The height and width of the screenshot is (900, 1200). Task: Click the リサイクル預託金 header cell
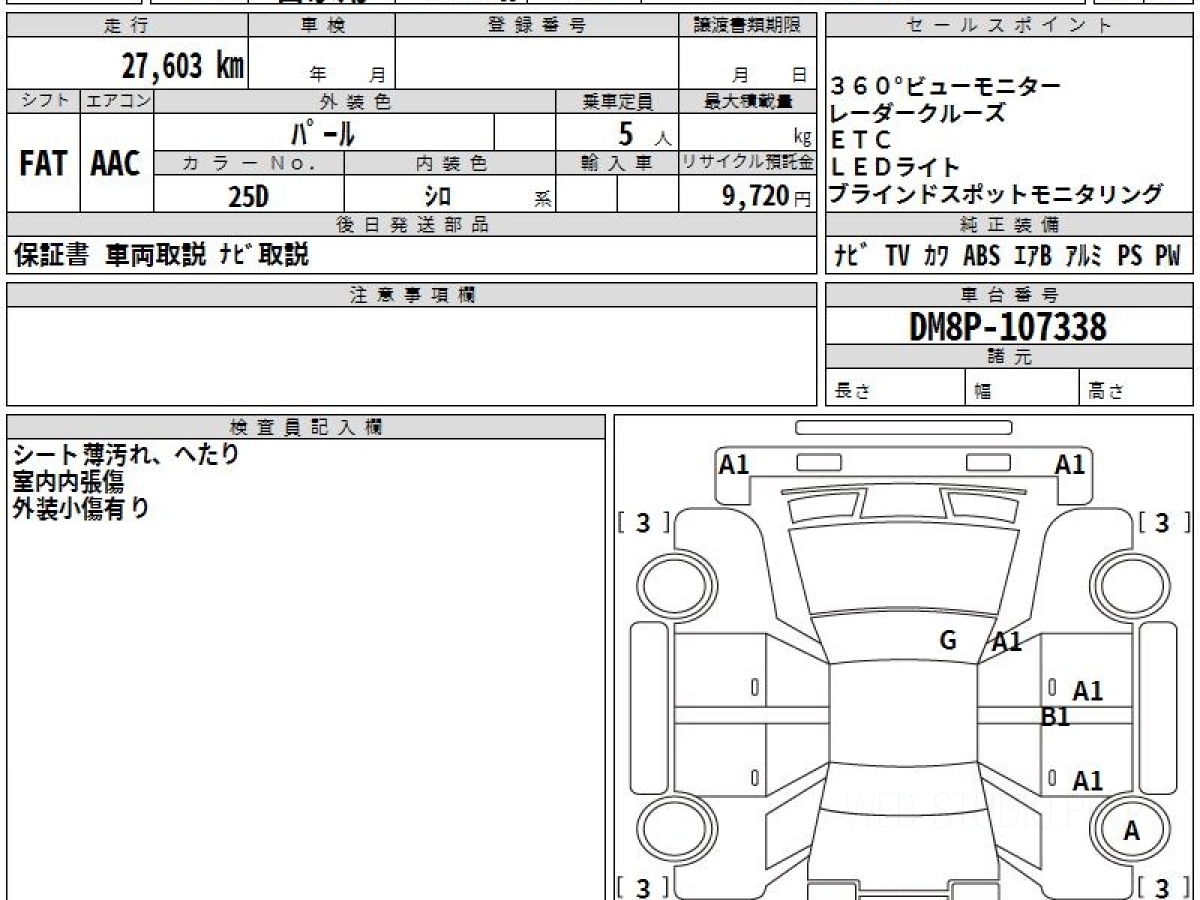748,163
